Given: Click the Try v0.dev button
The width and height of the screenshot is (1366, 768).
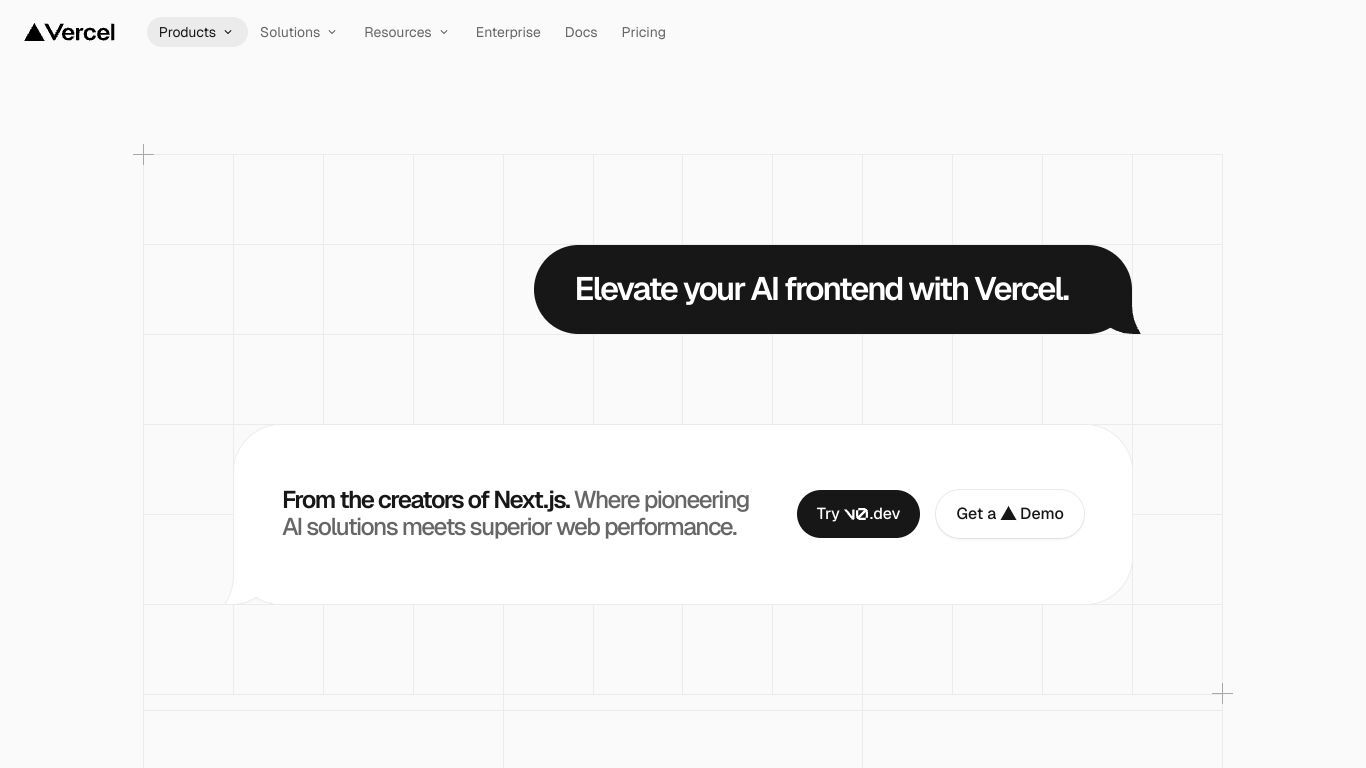Looking at the screenshot, I should 858,514.
